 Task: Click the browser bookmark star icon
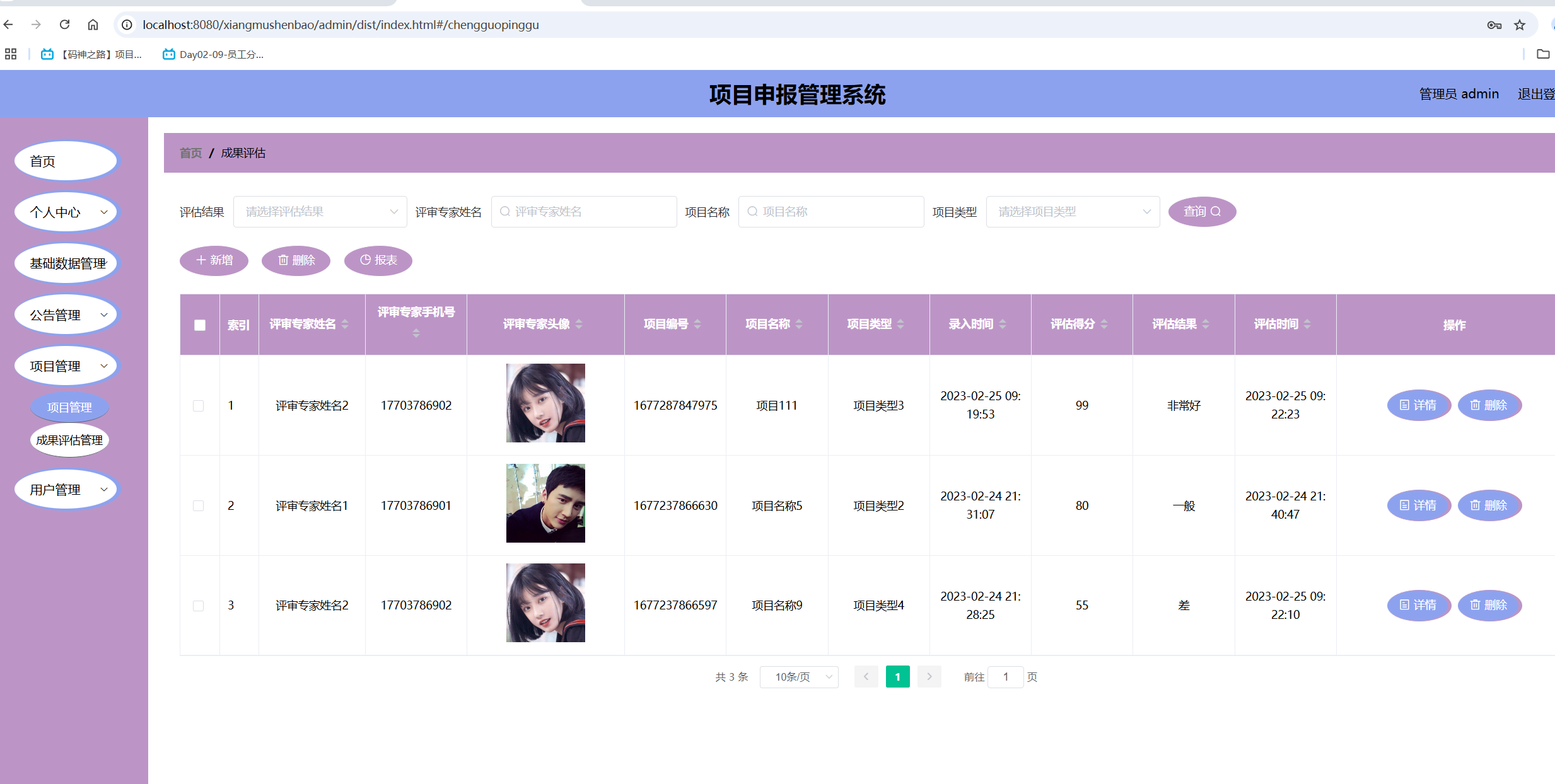click(x=1520, y=25)
